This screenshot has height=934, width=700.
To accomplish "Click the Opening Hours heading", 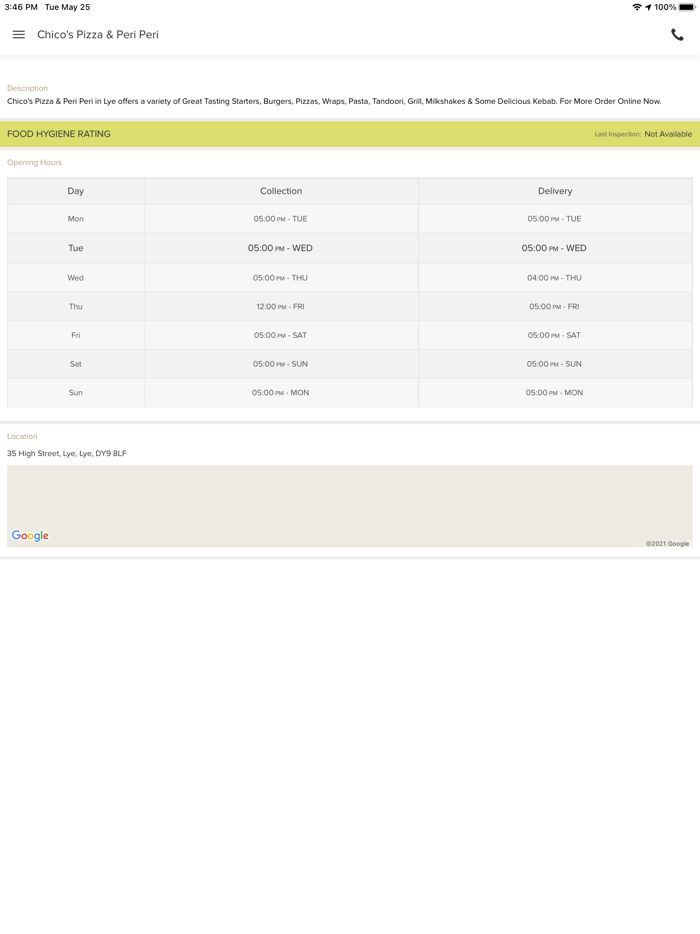I will [x=34, y=162].
